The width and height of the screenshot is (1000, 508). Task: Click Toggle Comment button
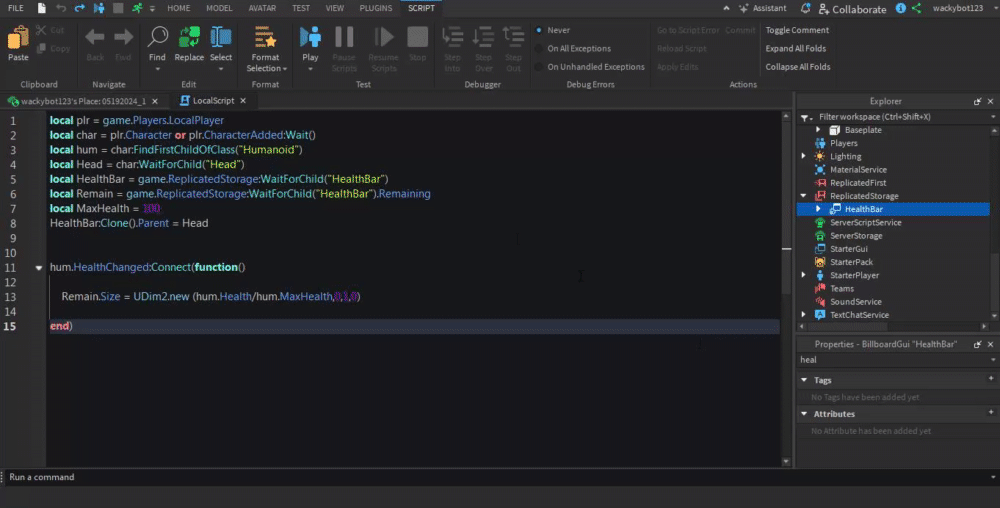coord(797,30)
